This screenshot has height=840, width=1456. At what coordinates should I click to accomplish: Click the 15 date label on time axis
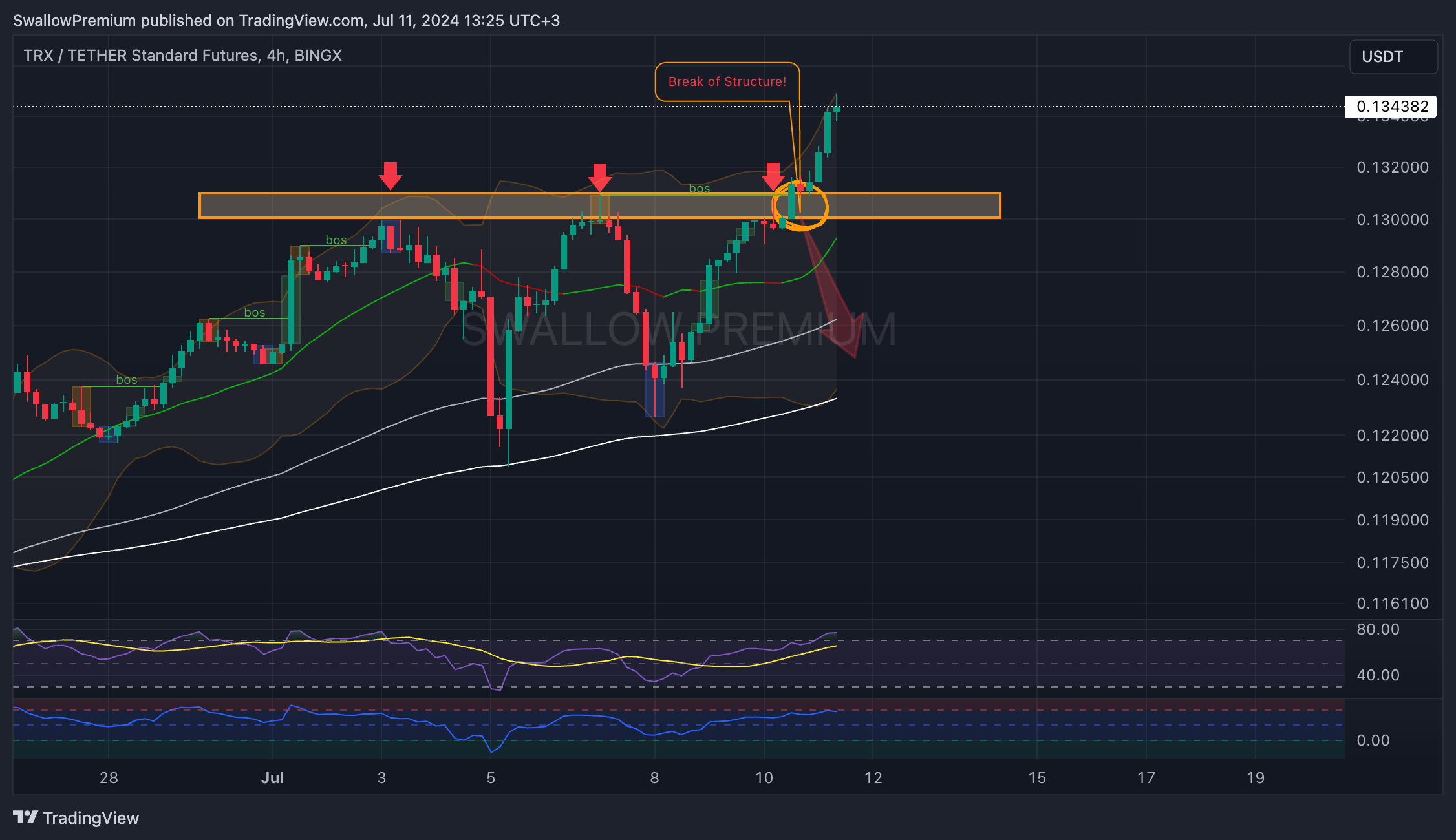coord(1037,778)
